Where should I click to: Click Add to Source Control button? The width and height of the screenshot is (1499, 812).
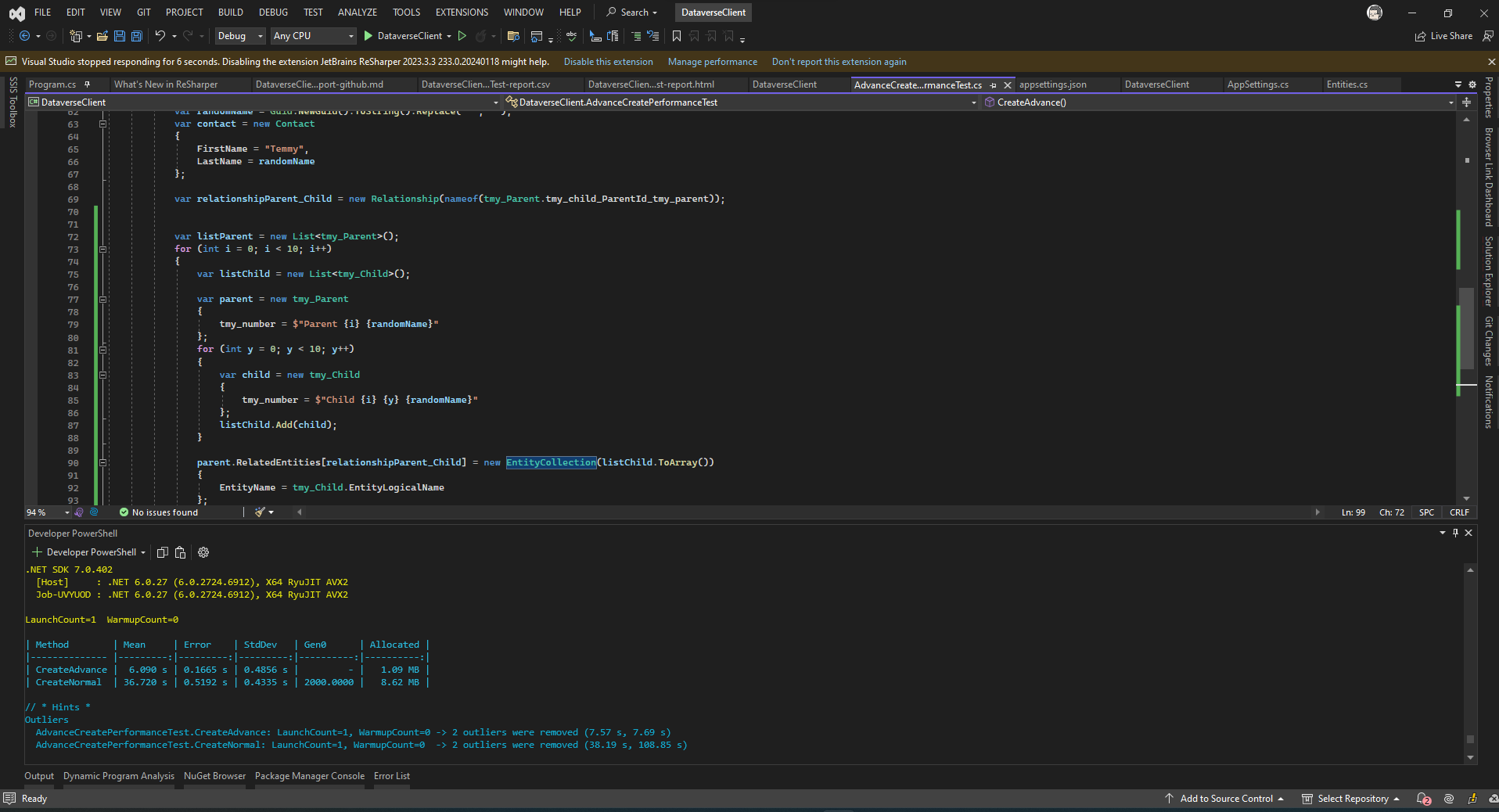click(x=1224, y=799)
